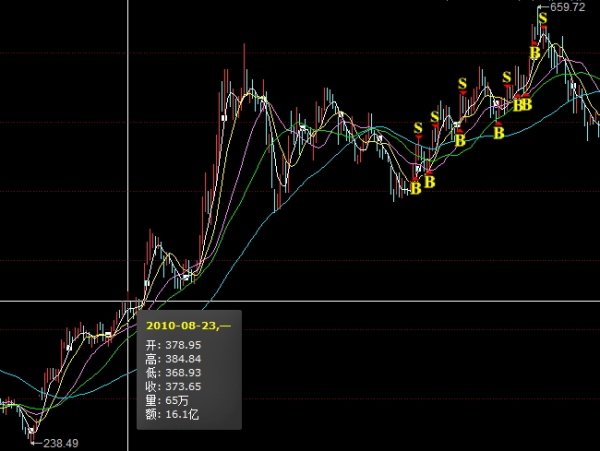Select the second S marker from the left
The height and width of the screenshot is (451, 600).
[434, 117]
